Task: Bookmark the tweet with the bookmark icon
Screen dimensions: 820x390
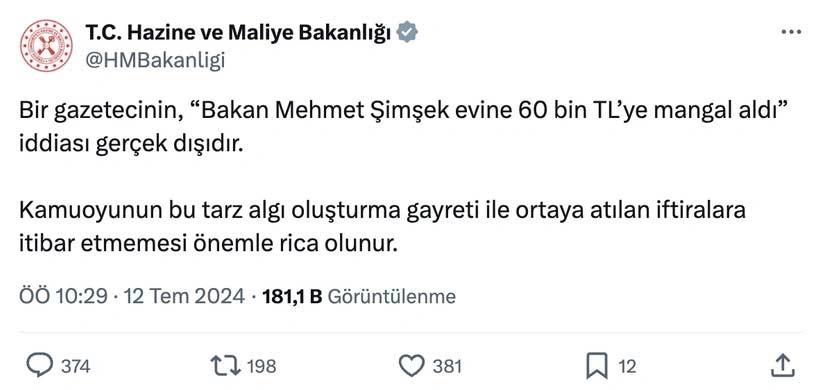Action: [597, 365]
